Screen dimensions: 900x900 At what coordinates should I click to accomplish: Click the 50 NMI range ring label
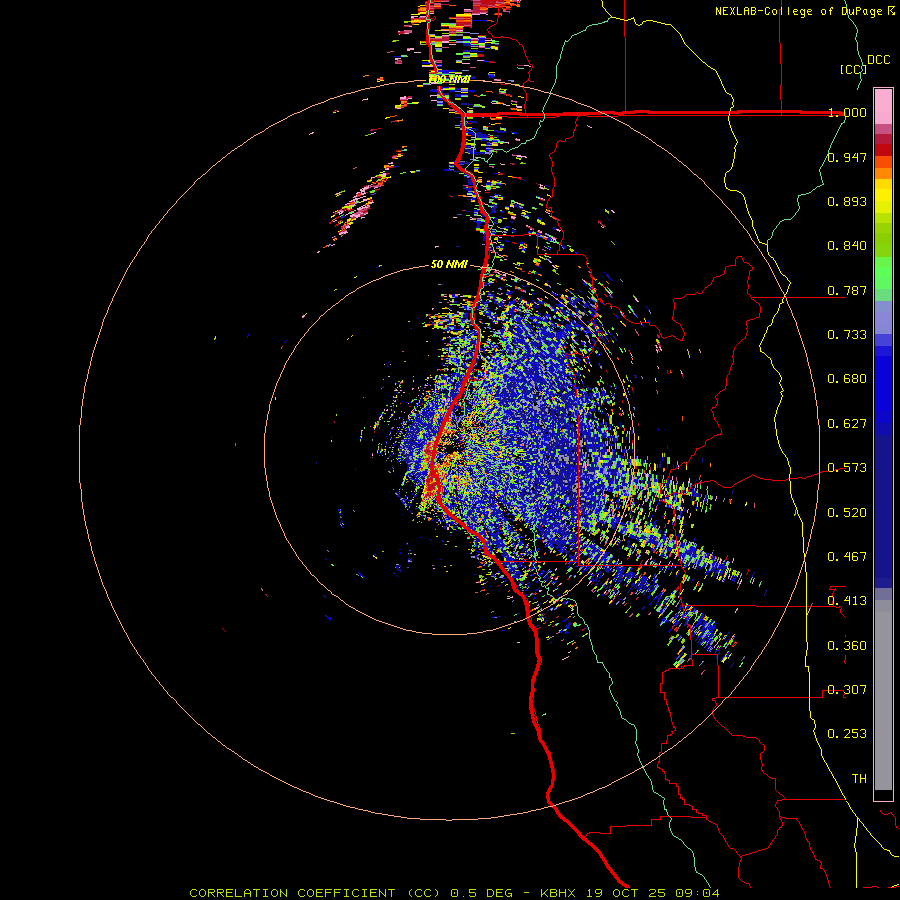449,265
